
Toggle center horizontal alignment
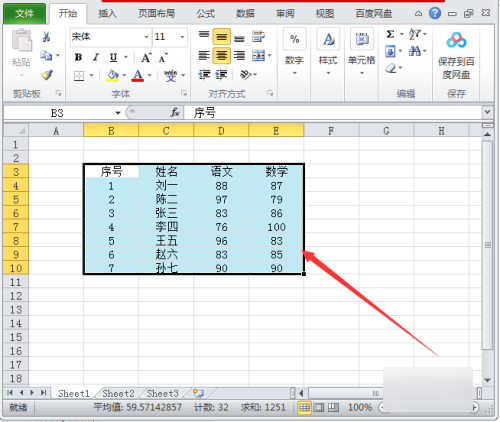221,55
